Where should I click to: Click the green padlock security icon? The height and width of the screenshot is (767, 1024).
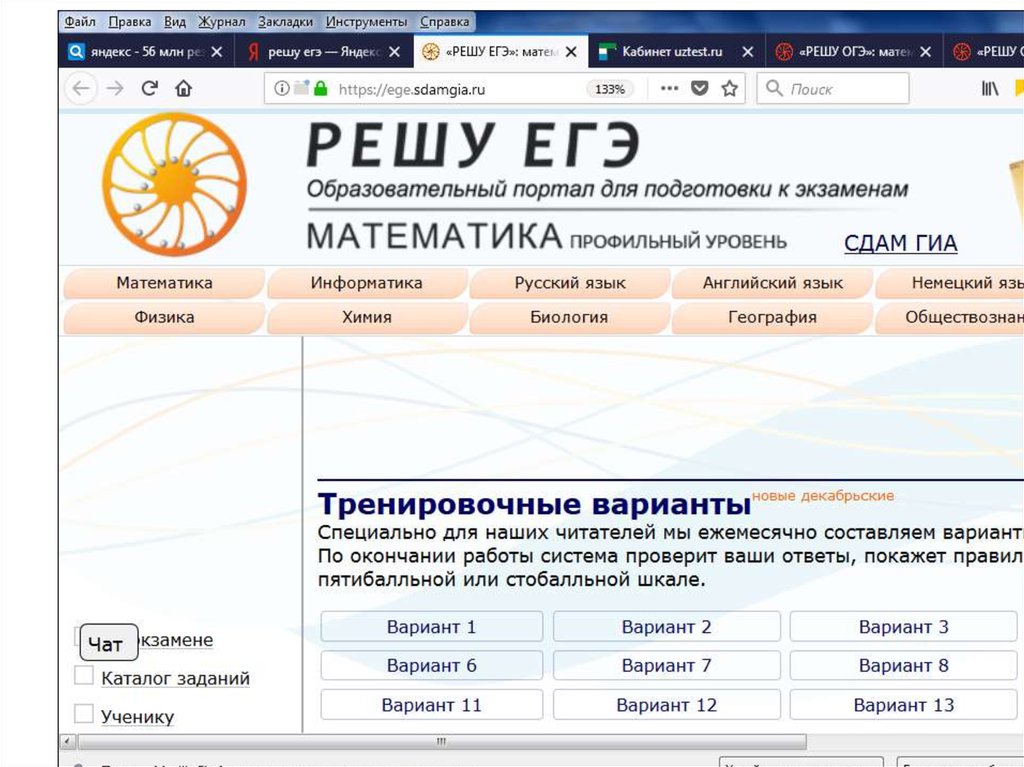coord(320,88)
